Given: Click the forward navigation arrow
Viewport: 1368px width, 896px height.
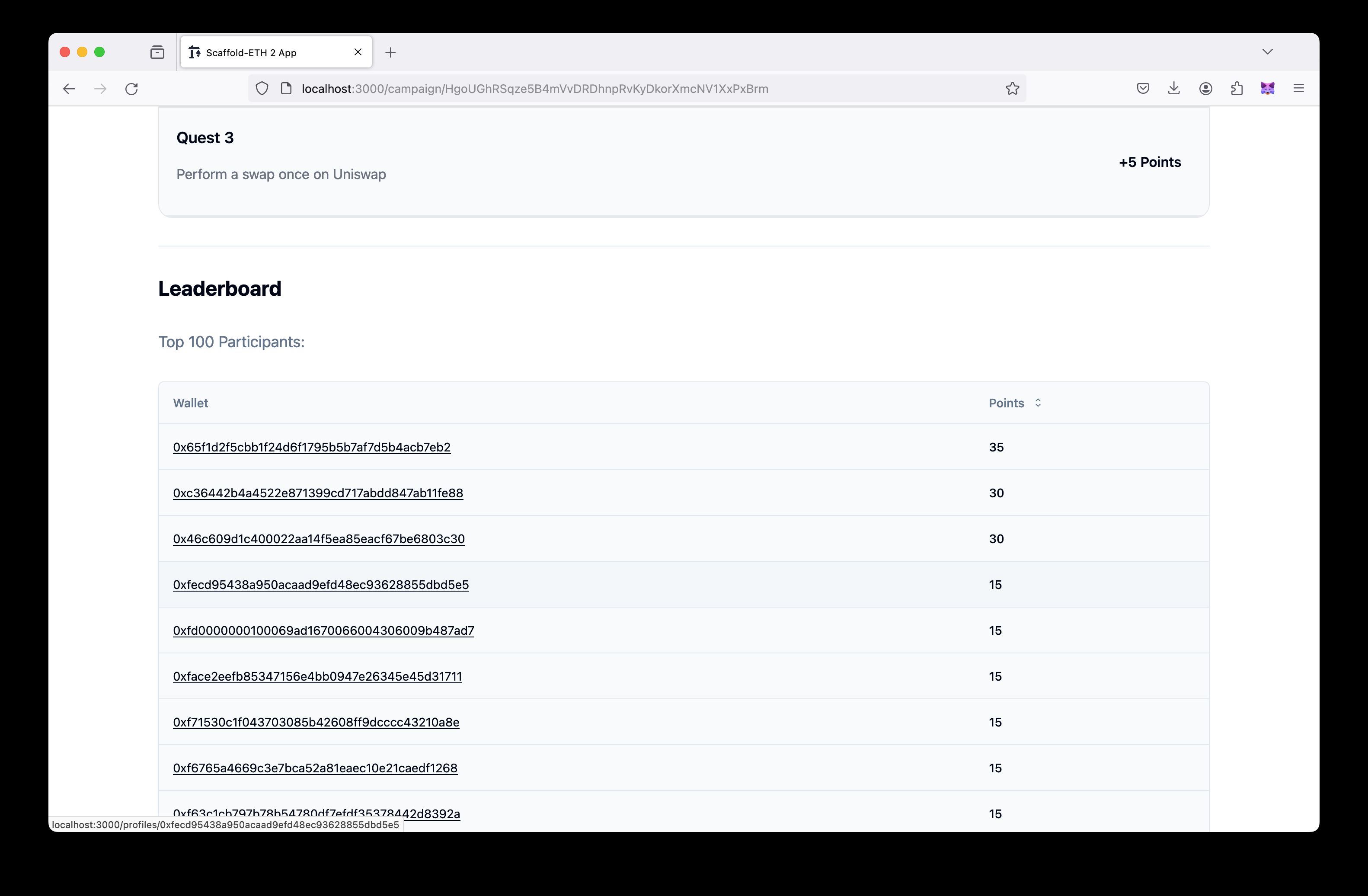Looking at the screenshot, I should 100,89.
